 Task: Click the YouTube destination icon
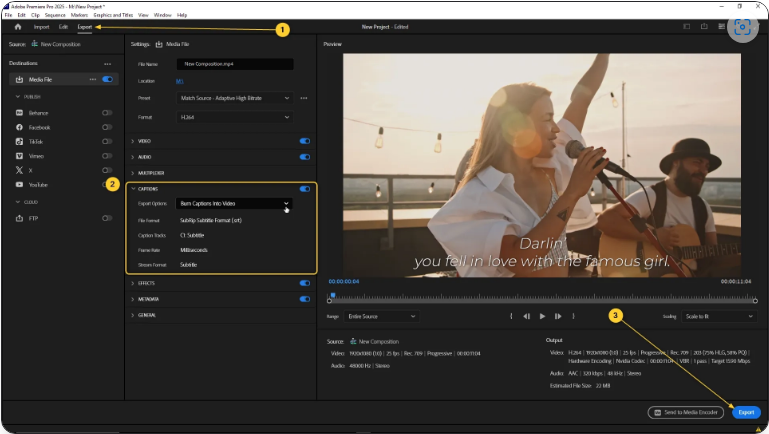pyautogui.click(x=19, y=185)
